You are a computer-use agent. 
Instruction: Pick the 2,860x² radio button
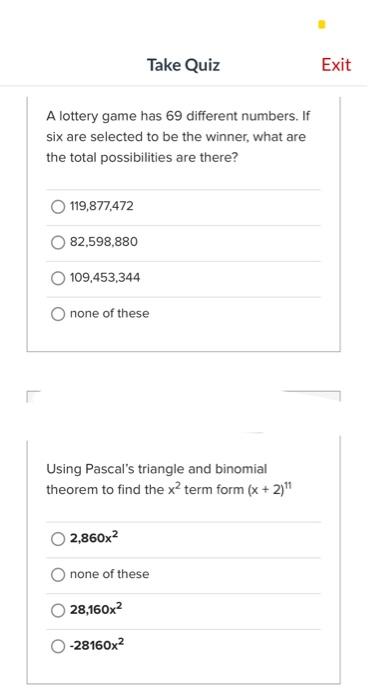[x=58, y=539]
